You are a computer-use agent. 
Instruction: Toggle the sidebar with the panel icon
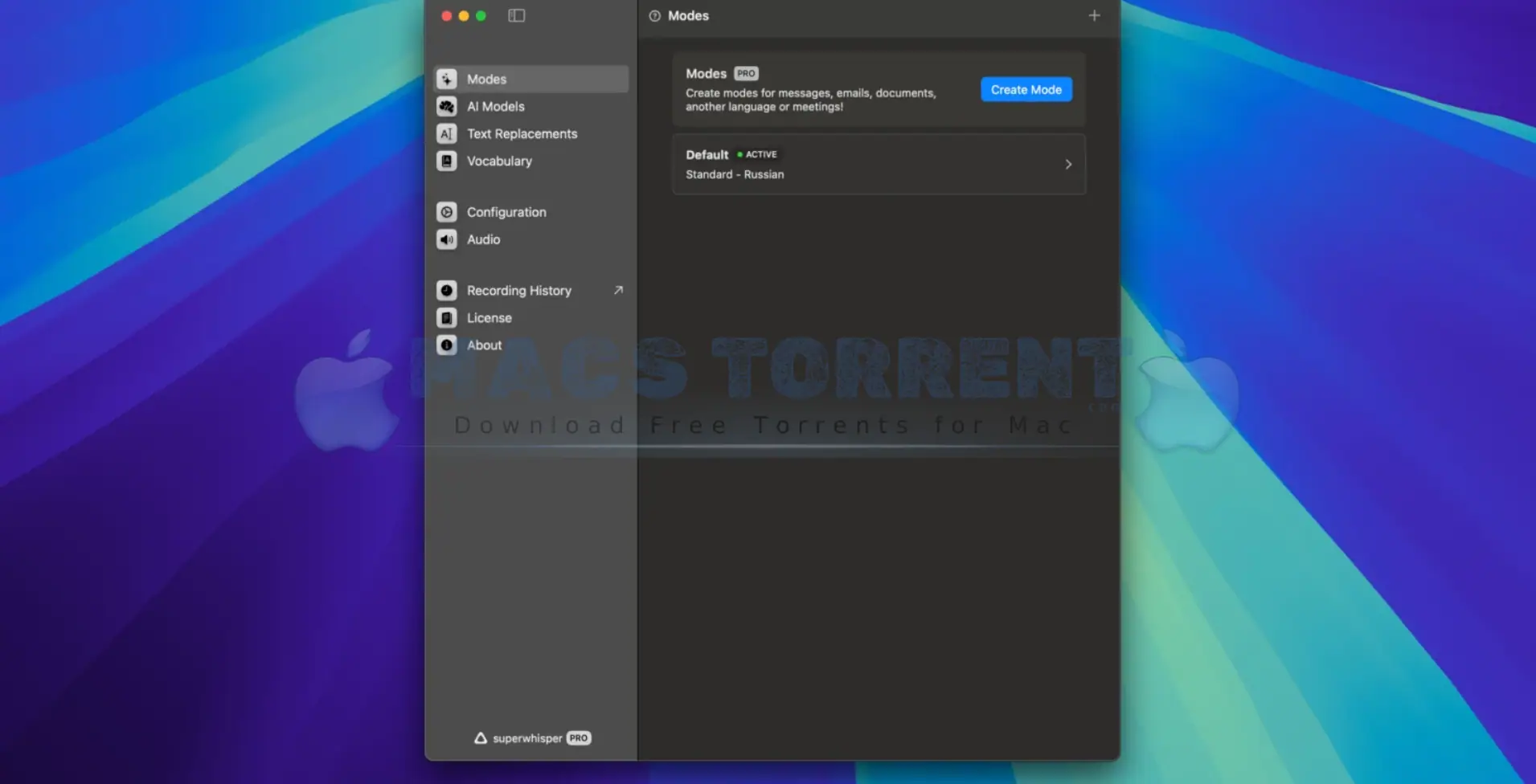point(517,15)
